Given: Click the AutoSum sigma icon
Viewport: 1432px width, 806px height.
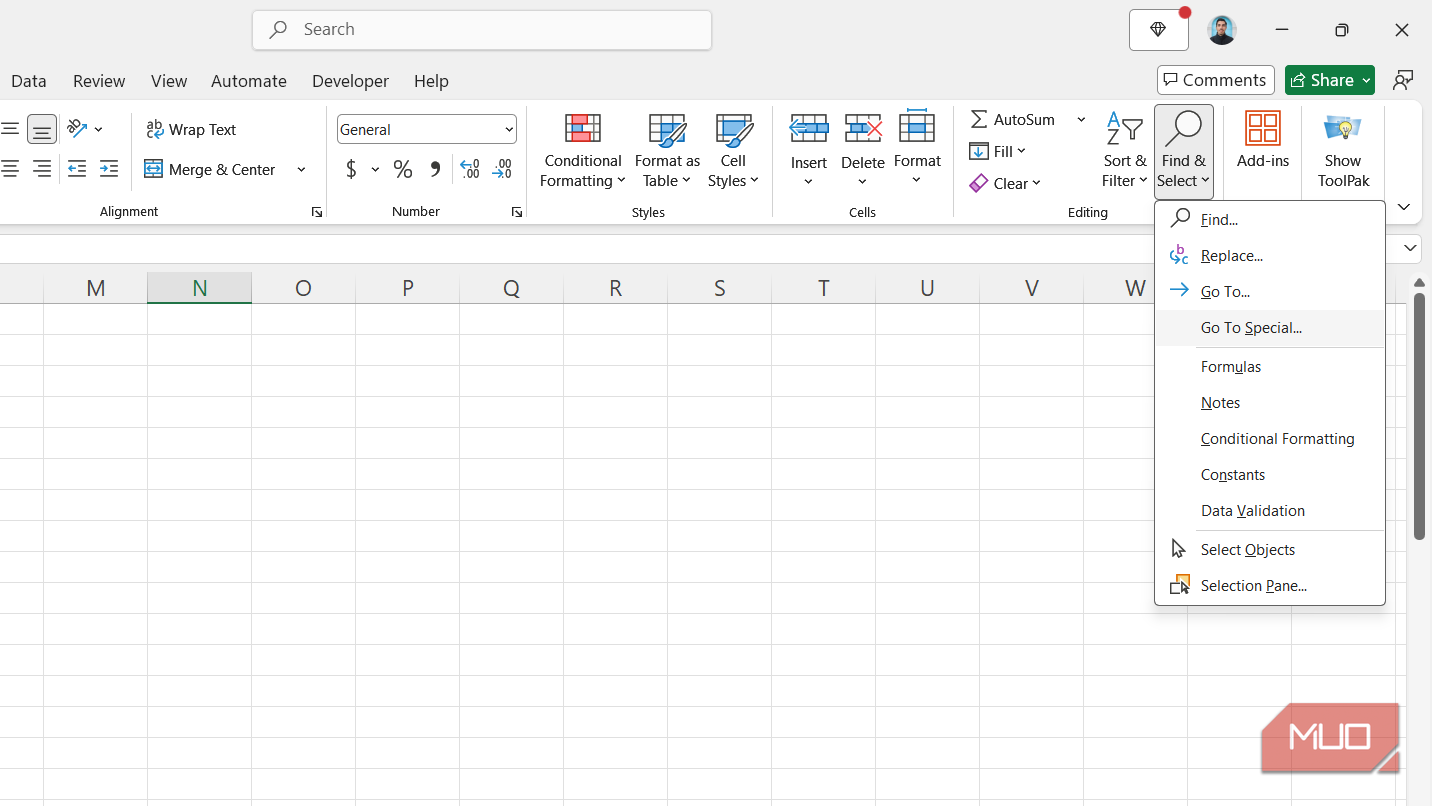Looking at the screenshot, I should 980,120.
